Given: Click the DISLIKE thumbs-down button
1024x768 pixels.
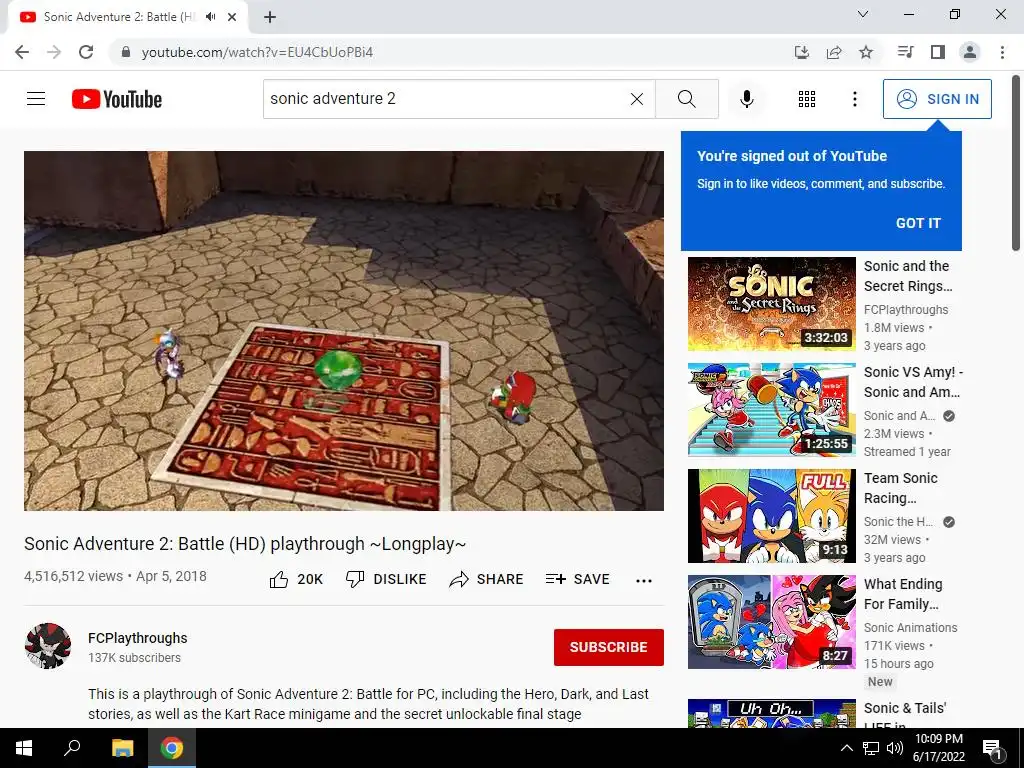Looking at the screenshot, I should click(x=386, y=579).
